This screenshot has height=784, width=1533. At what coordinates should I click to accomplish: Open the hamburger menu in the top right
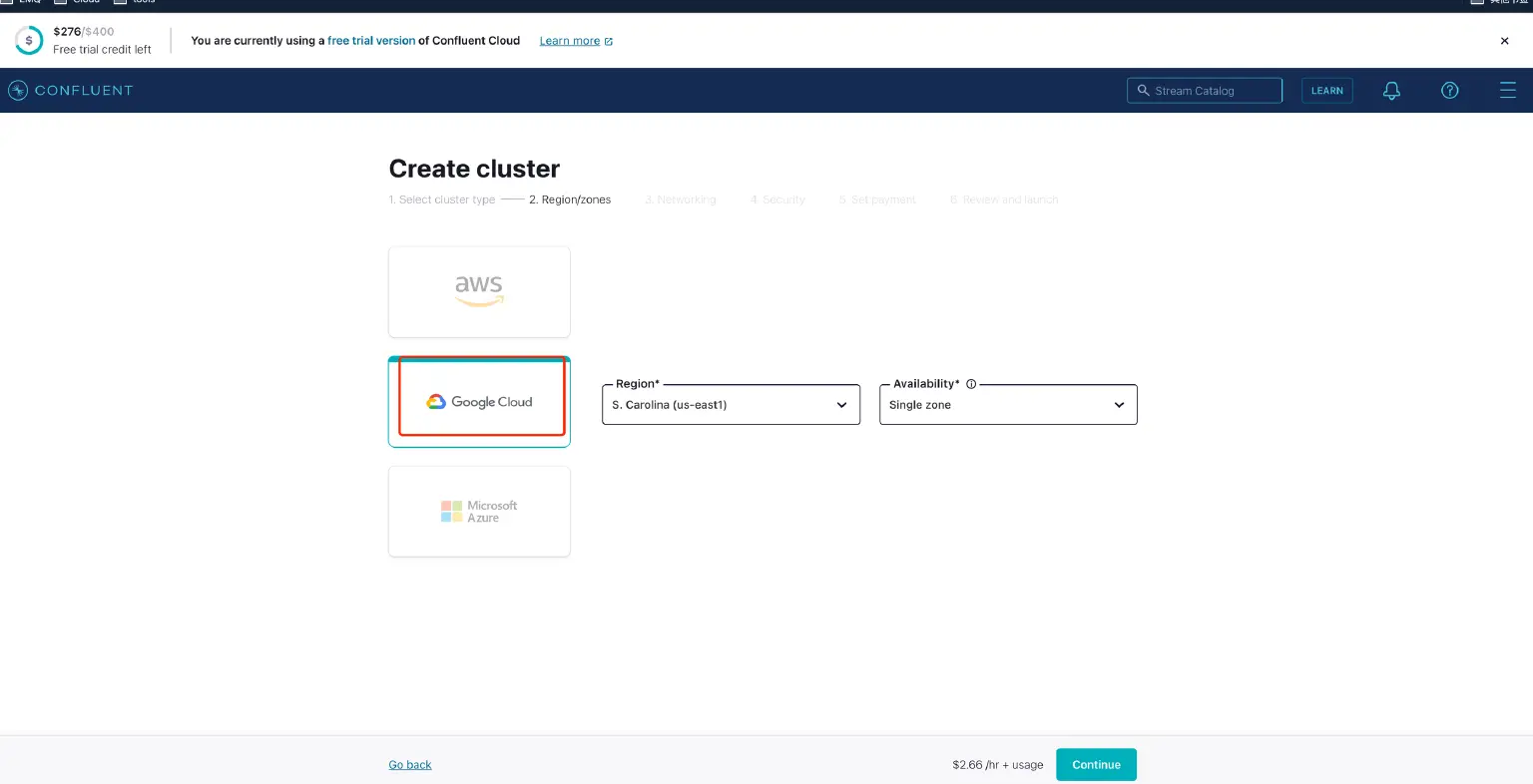coord(1508,90)
